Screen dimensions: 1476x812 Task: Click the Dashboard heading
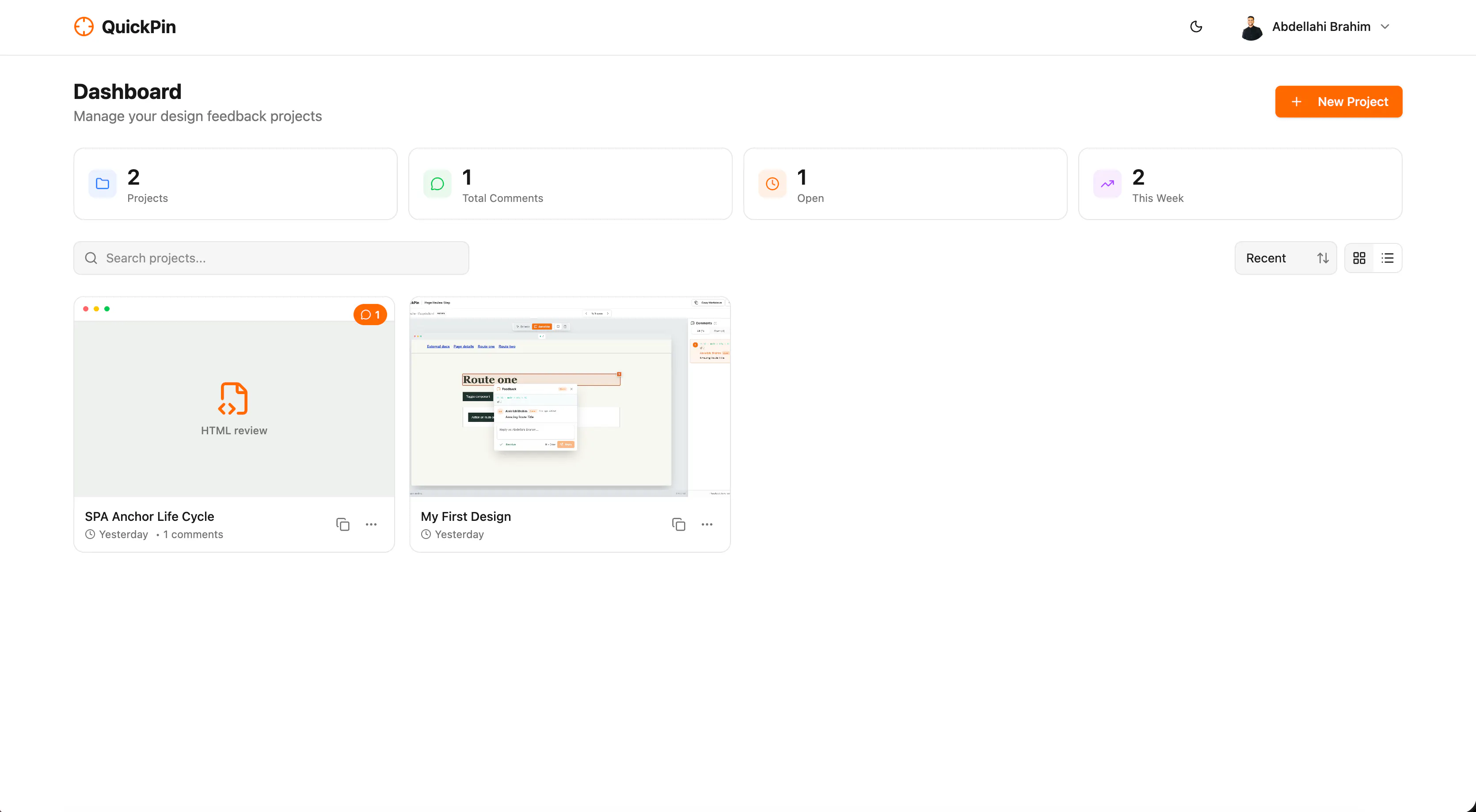click(127, 91)
